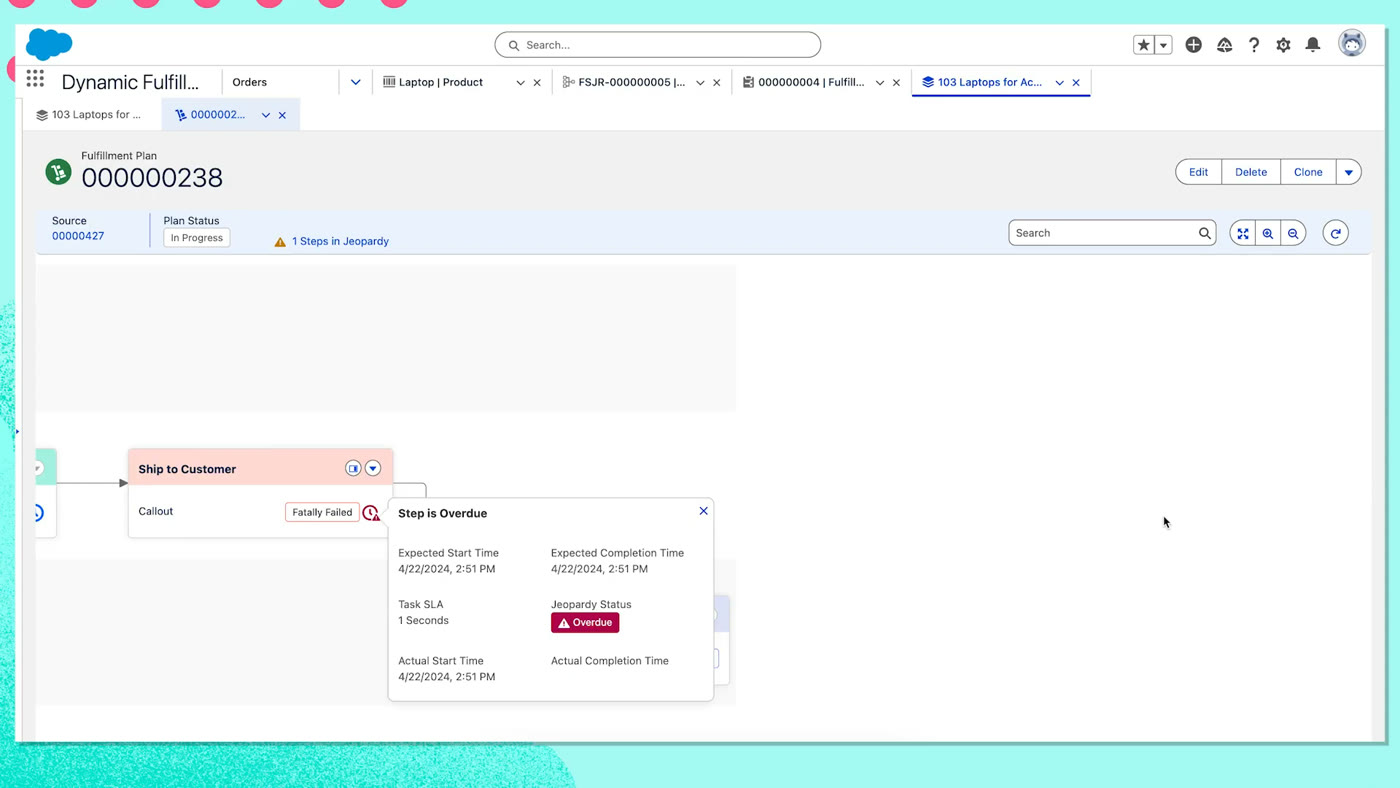
Task: Open the Ship to Customer step actions menu
Action: (373, 468)
